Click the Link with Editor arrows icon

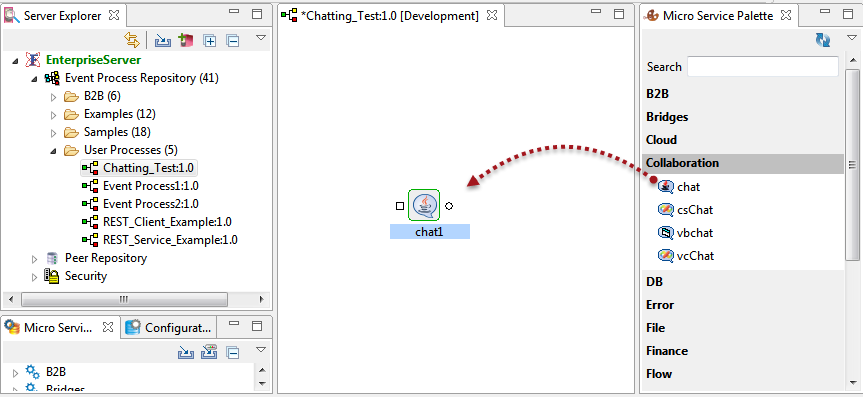pyautogui.click(x=132, y=40)
